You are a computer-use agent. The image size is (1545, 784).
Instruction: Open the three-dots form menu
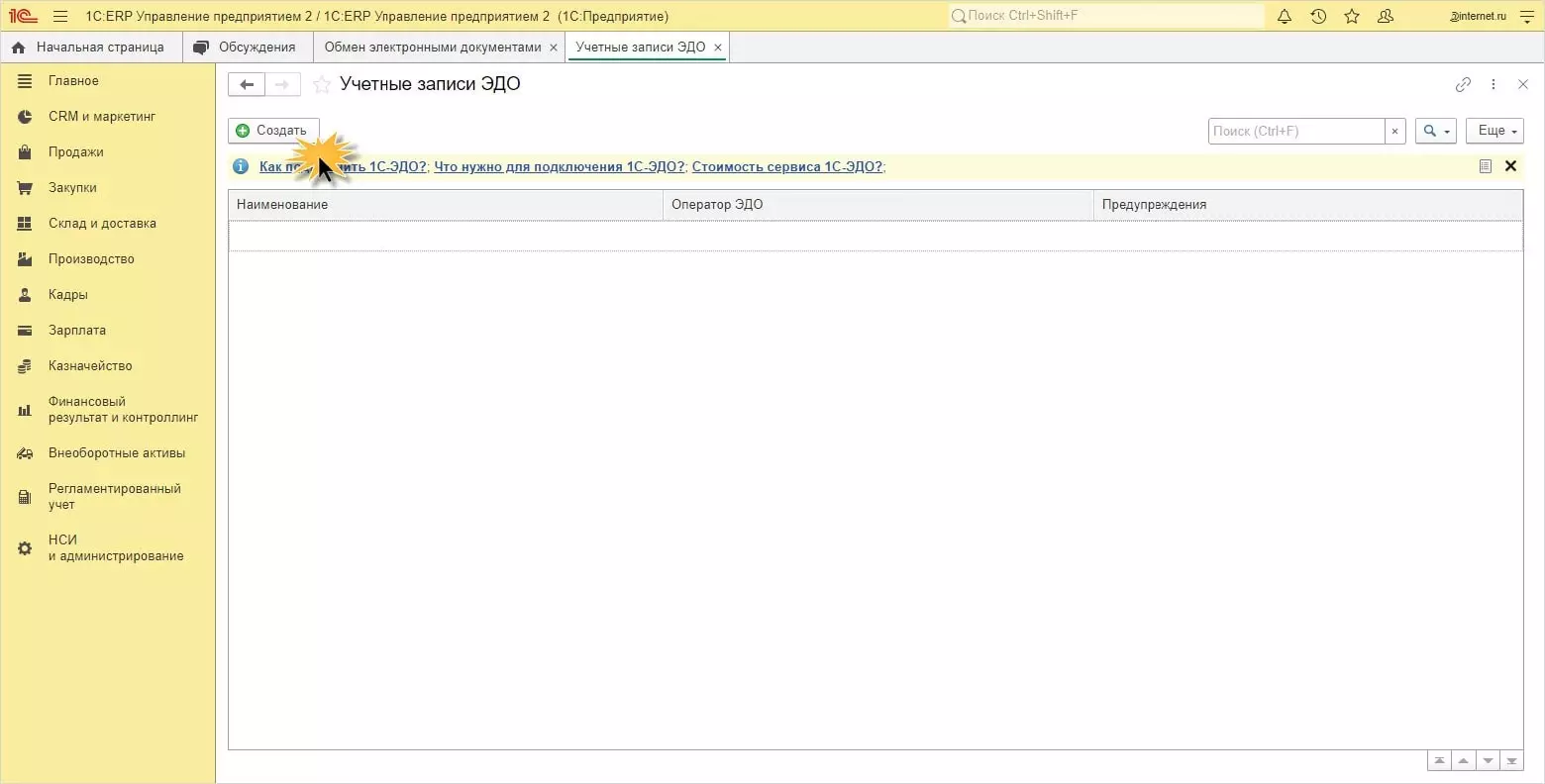[x=1493, y=85]
